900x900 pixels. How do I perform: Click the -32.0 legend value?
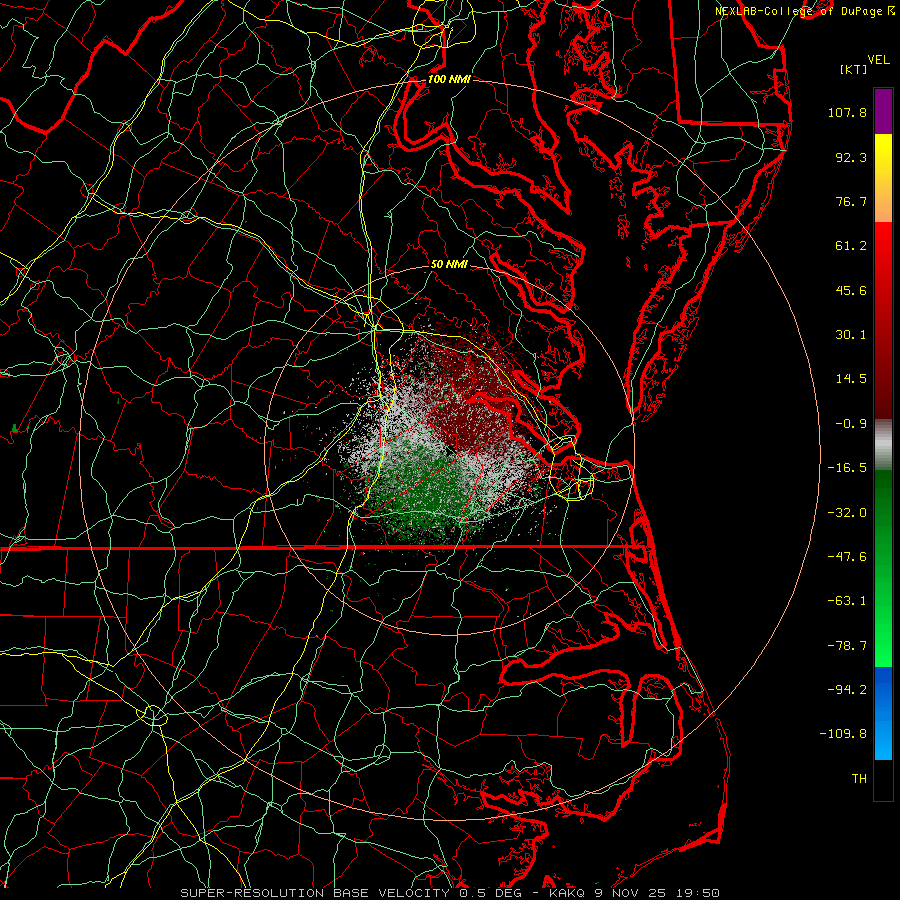[847, 513]
